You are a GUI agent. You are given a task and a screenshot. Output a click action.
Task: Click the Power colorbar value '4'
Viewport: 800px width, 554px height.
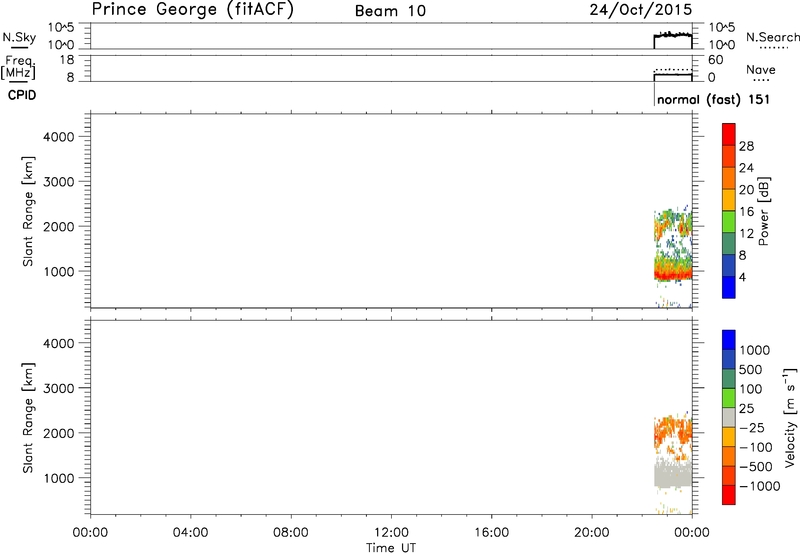coord(742,277)
